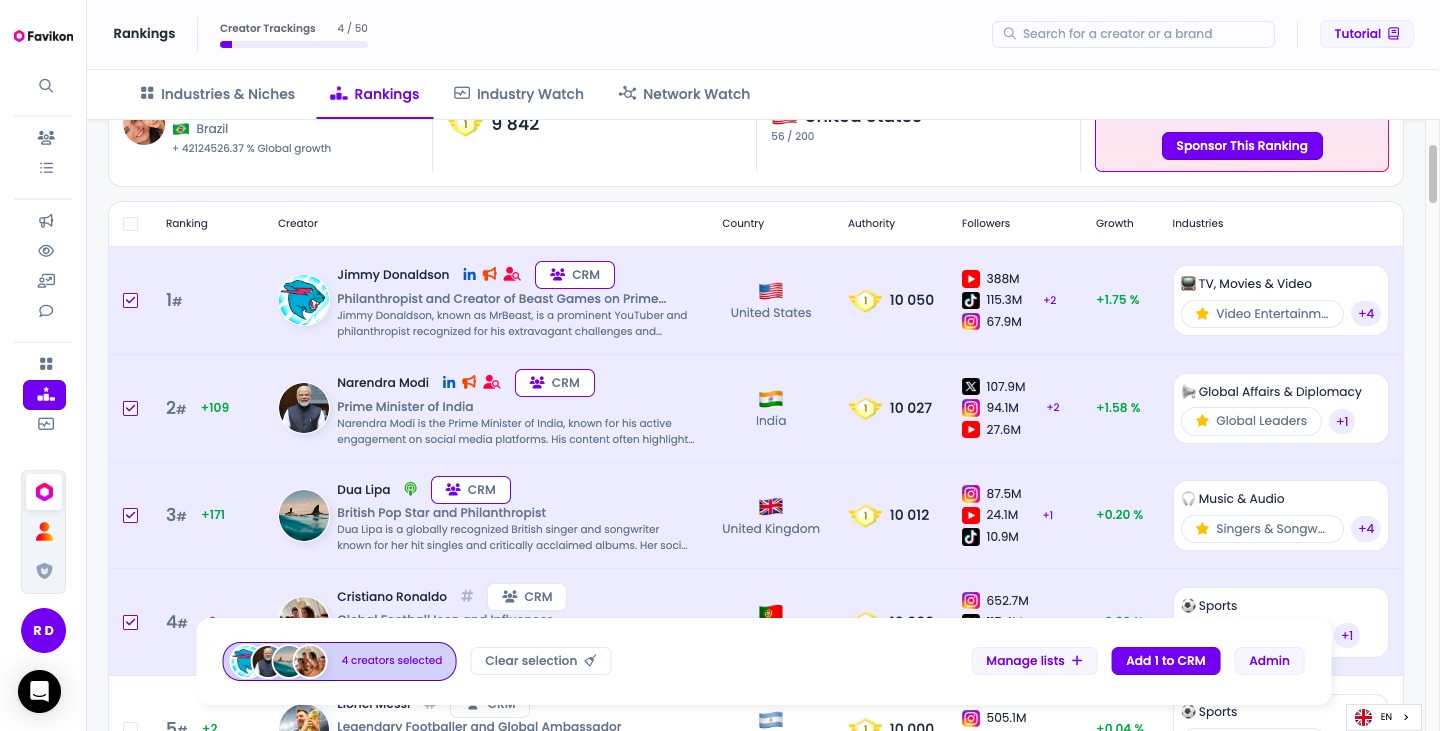Uncheck the Dua Lipa row checkbox
The image size is (1440, 731).
pyautogui.click(x=131, y=515)
